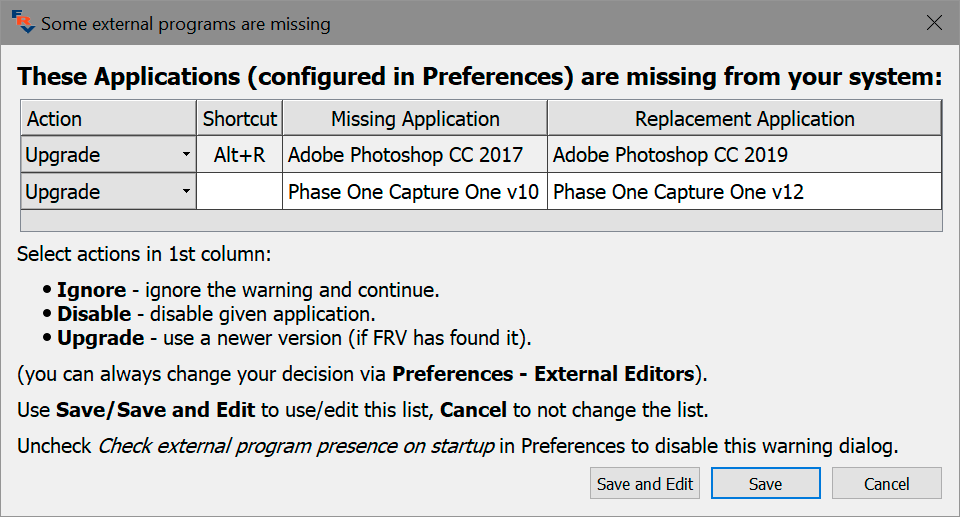
Task: Click the Action column header
Action: (x=108, y=119)
